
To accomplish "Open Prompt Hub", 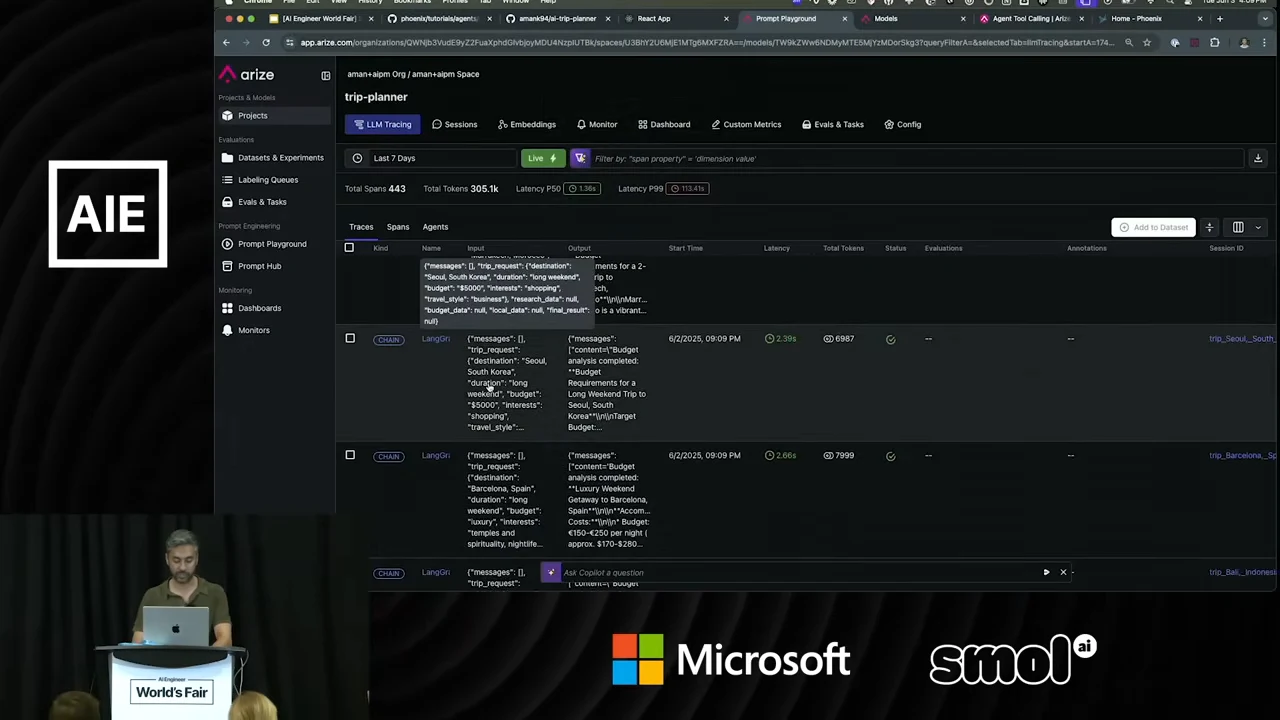I will pyautogui.click(x=275, y=266).
